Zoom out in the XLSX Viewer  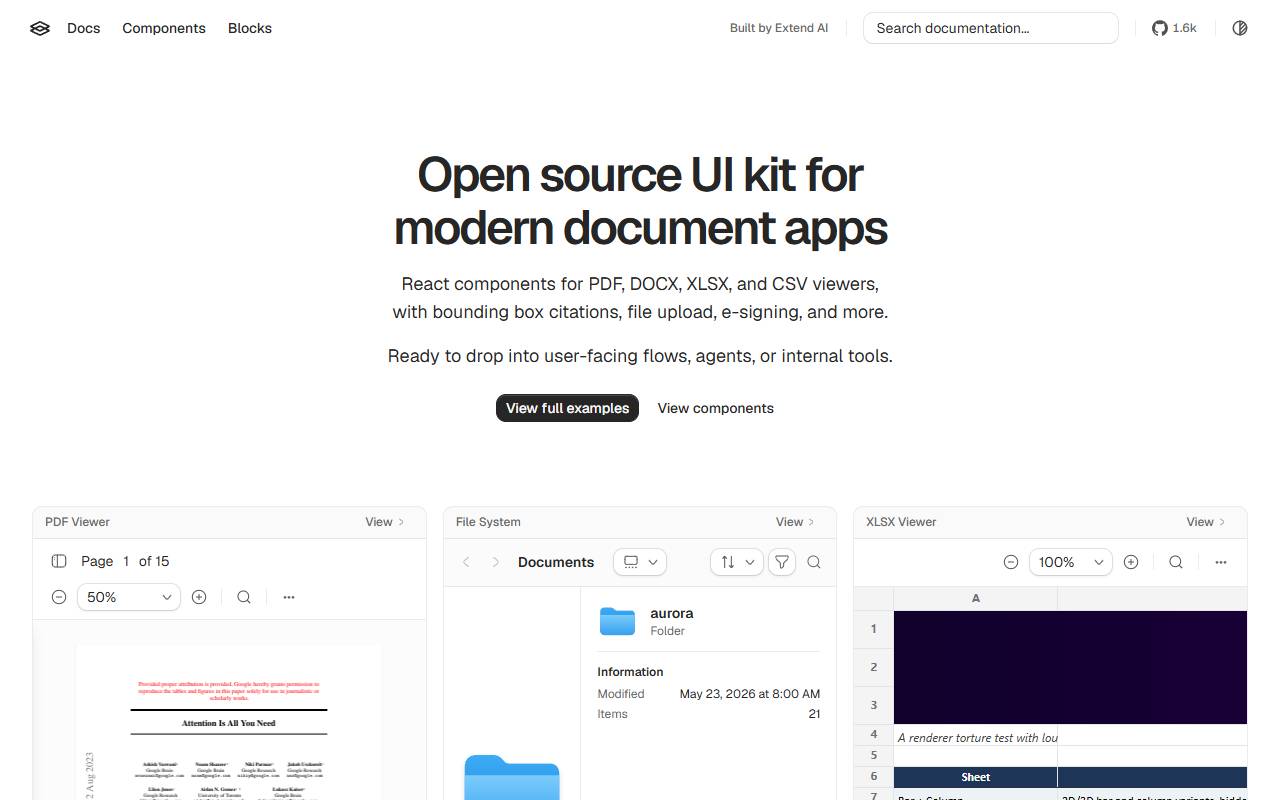click(x=1011, y=562)
